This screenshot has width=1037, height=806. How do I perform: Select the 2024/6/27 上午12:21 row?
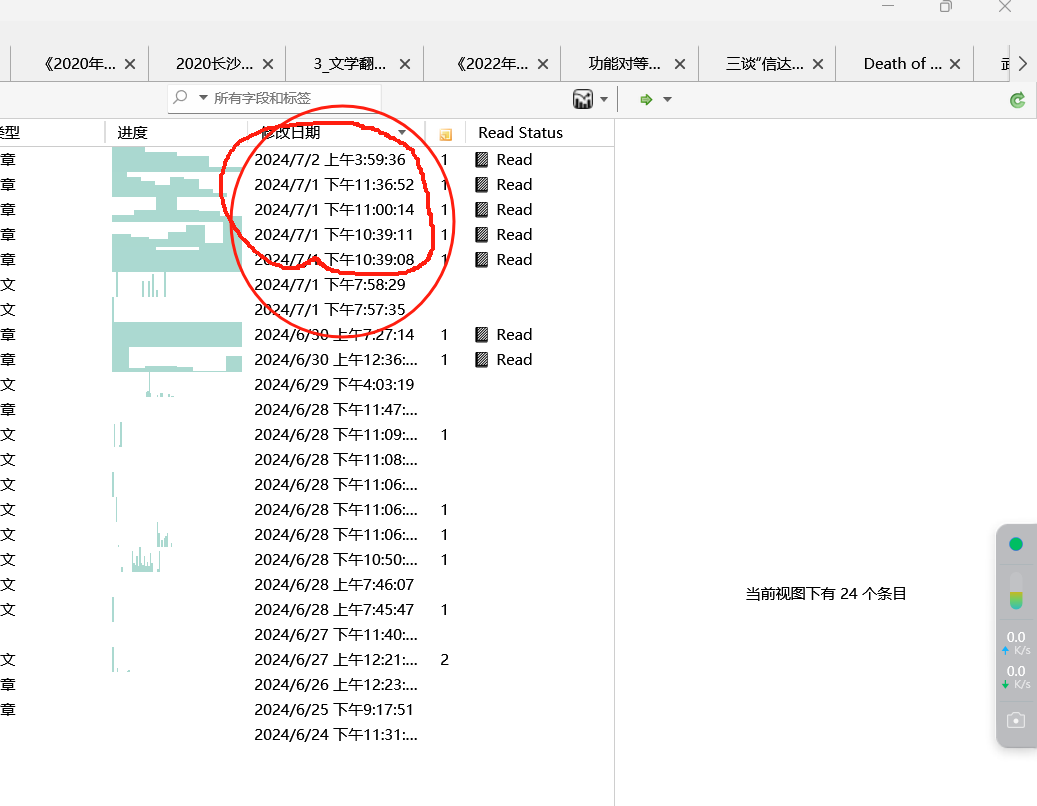click(x=307, y=660)
